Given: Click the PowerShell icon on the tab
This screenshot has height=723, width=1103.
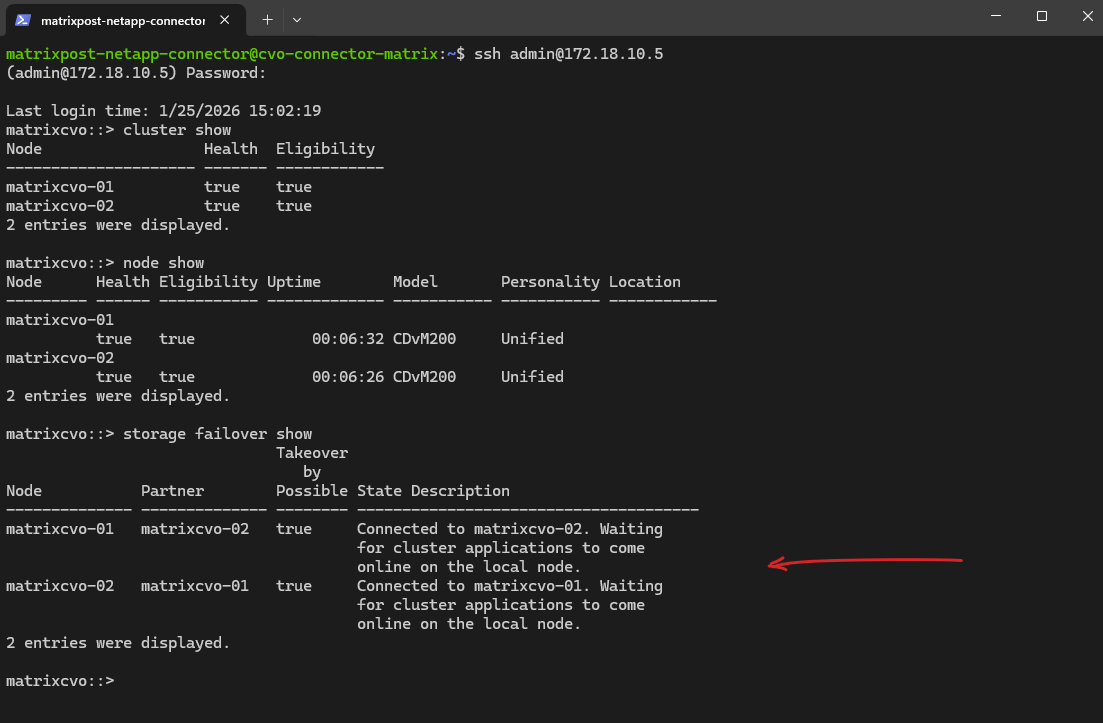Looking at the screenshot, I should click(x=22, y=19).
